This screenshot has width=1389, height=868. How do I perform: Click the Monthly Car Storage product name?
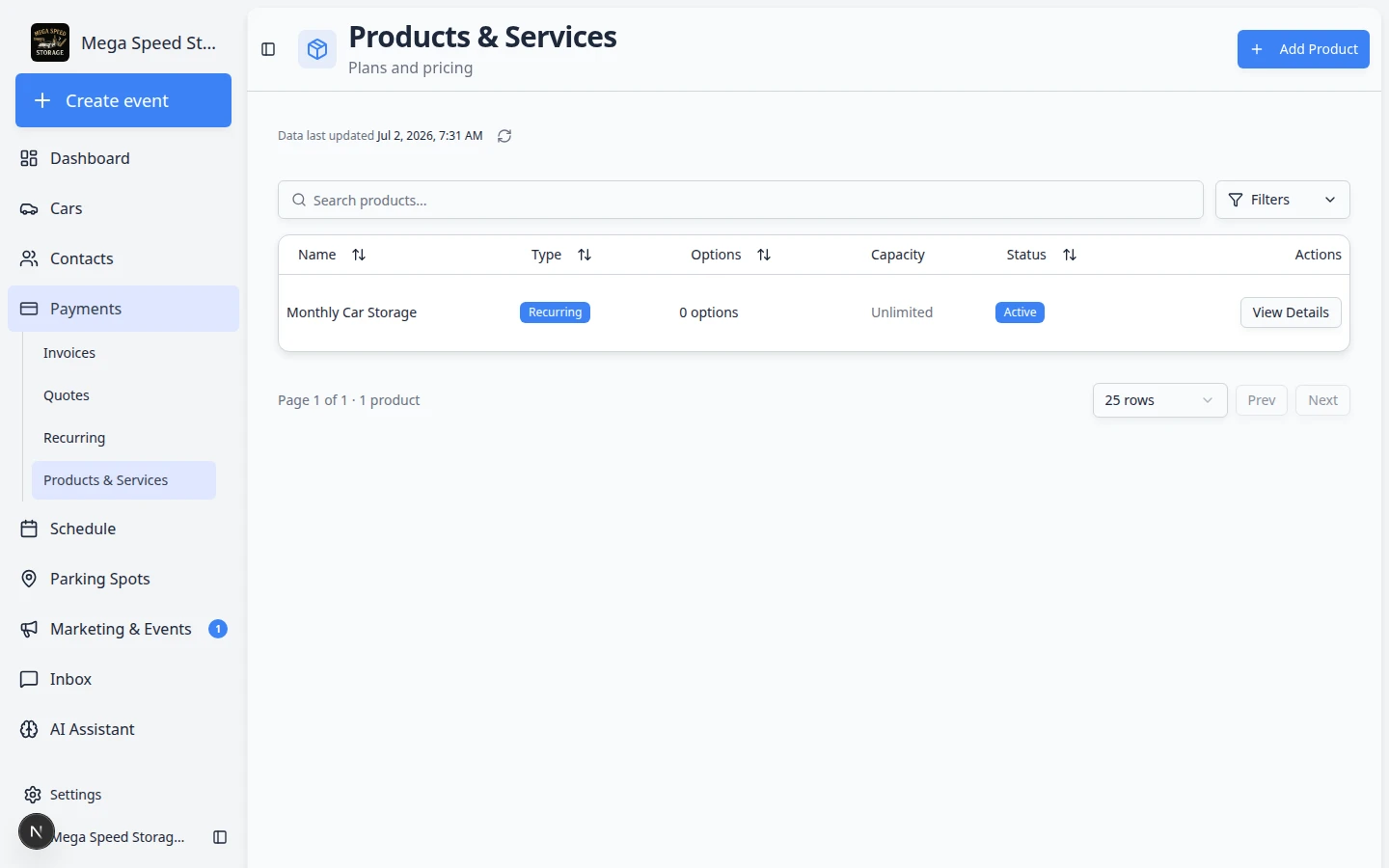(352, 312)
